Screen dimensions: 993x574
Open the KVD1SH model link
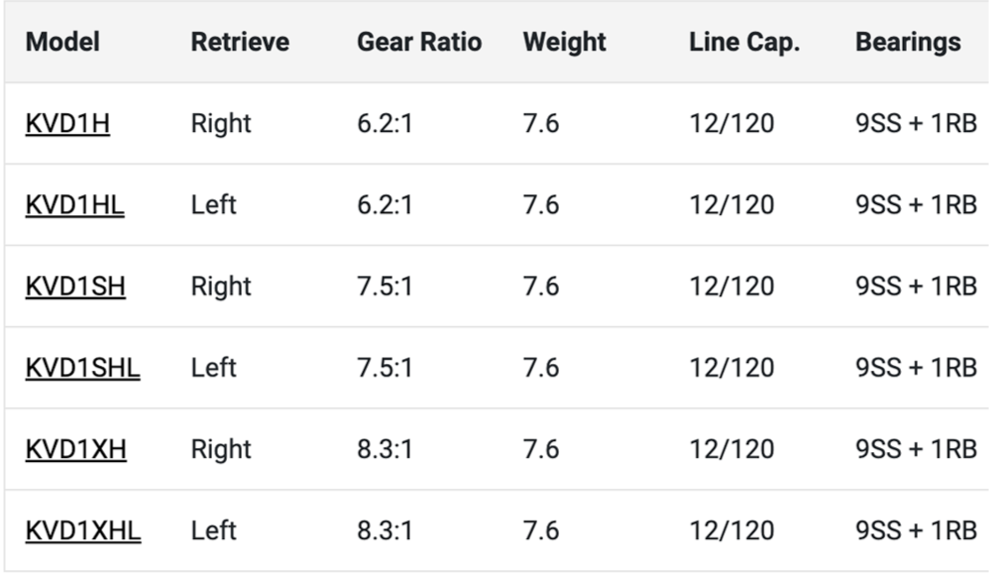point(75,286)
